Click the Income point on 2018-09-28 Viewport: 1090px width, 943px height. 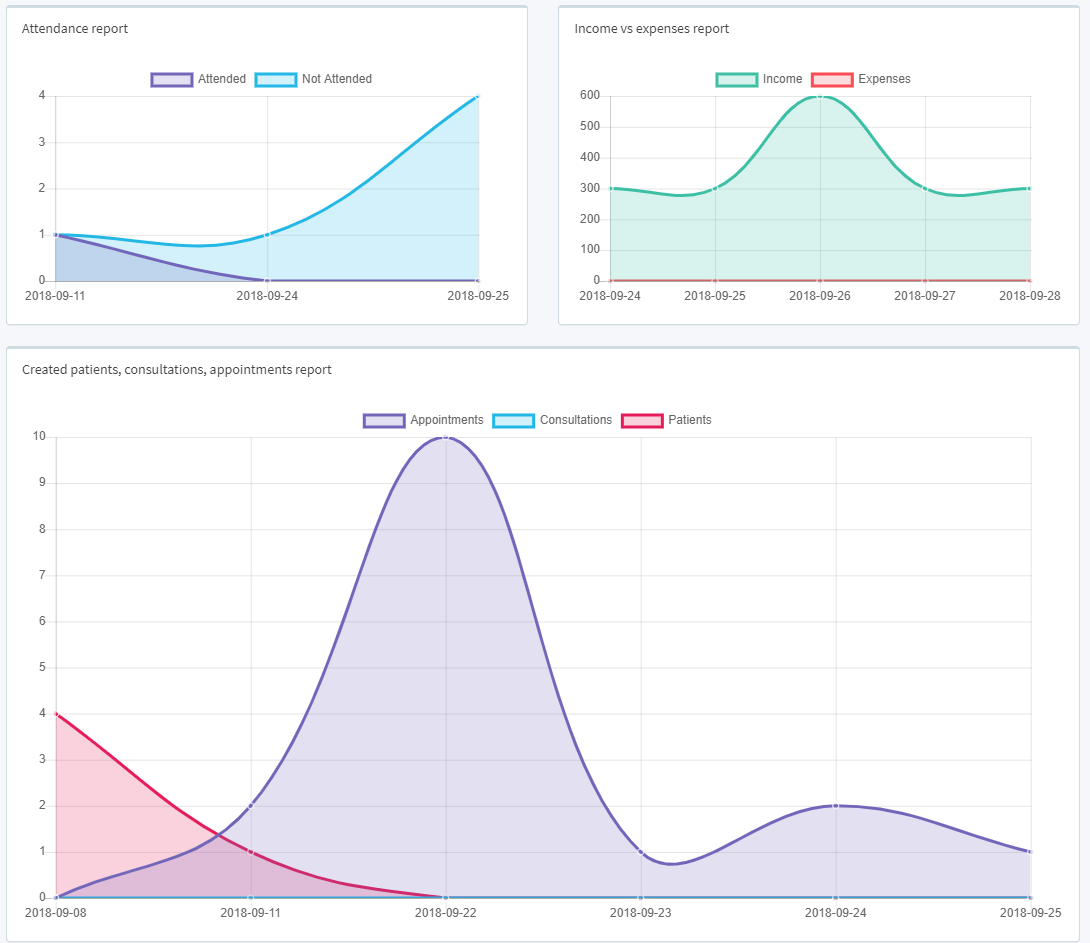1030,188
